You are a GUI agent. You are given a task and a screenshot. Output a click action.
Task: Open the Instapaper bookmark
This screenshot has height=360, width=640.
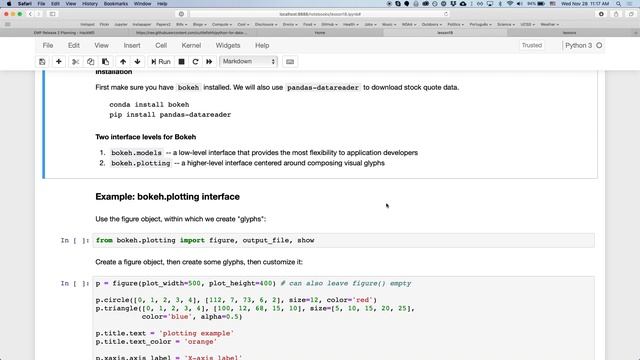[x=142, y=24]
